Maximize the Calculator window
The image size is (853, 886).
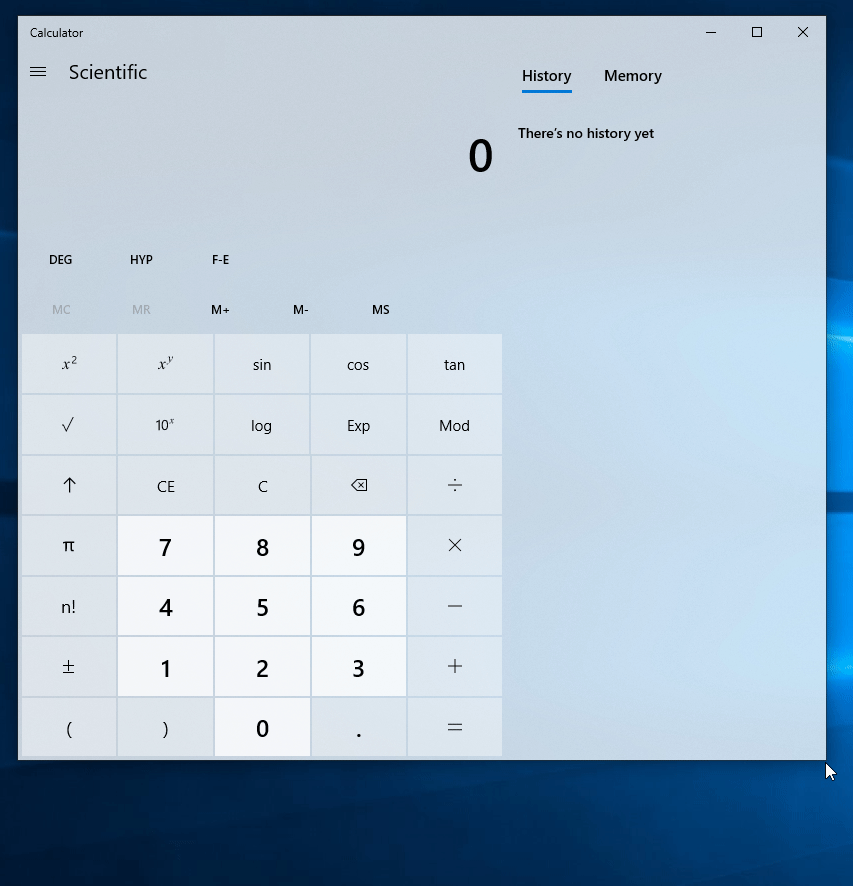click(757, 32)
